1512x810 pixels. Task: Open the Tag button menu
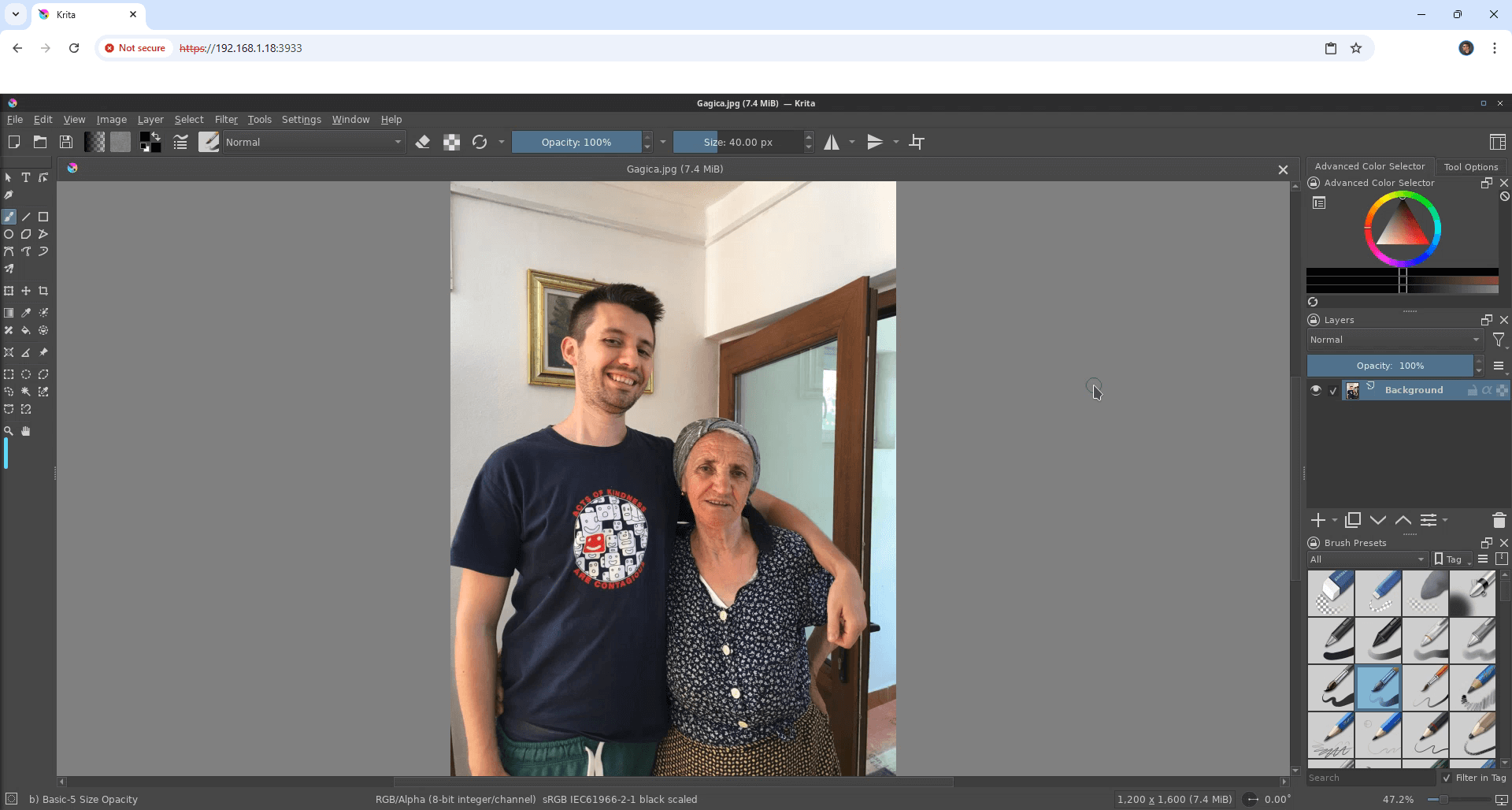click(1452, 559)
